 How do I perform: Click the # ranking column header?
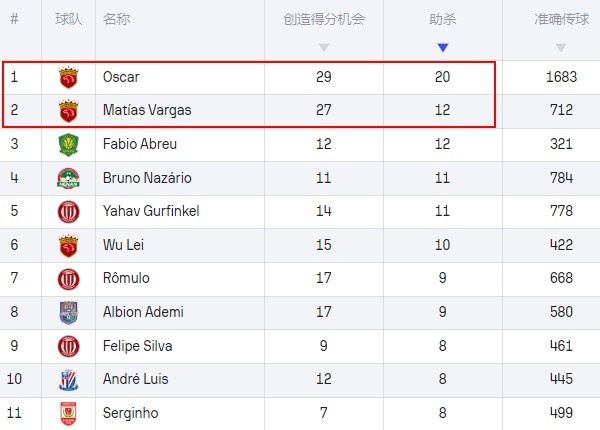tap(15, 19)
